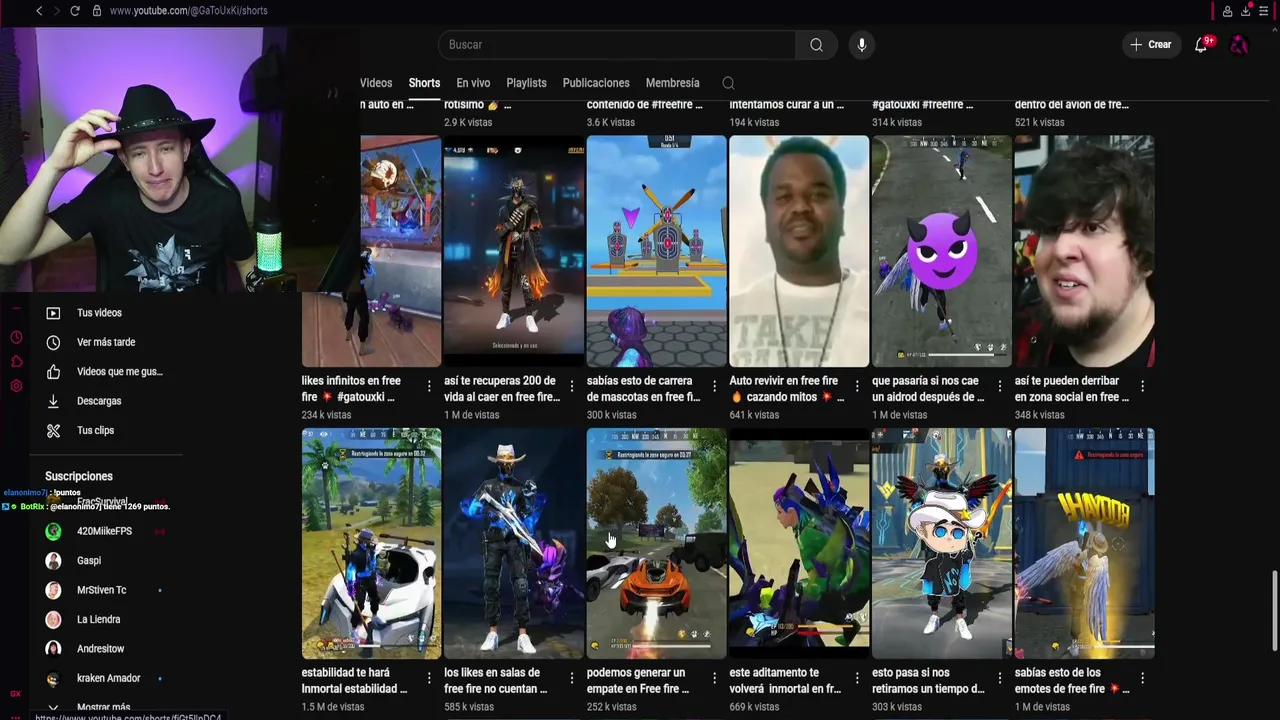Click the Suscripciones heading

click(79, 477)
